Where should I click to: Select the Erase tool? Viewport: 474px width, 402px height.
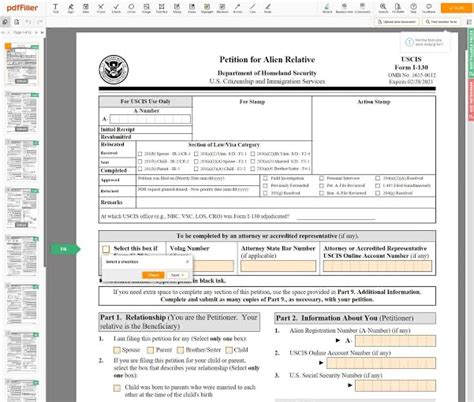pyautogui.click(x=192, y=8)
